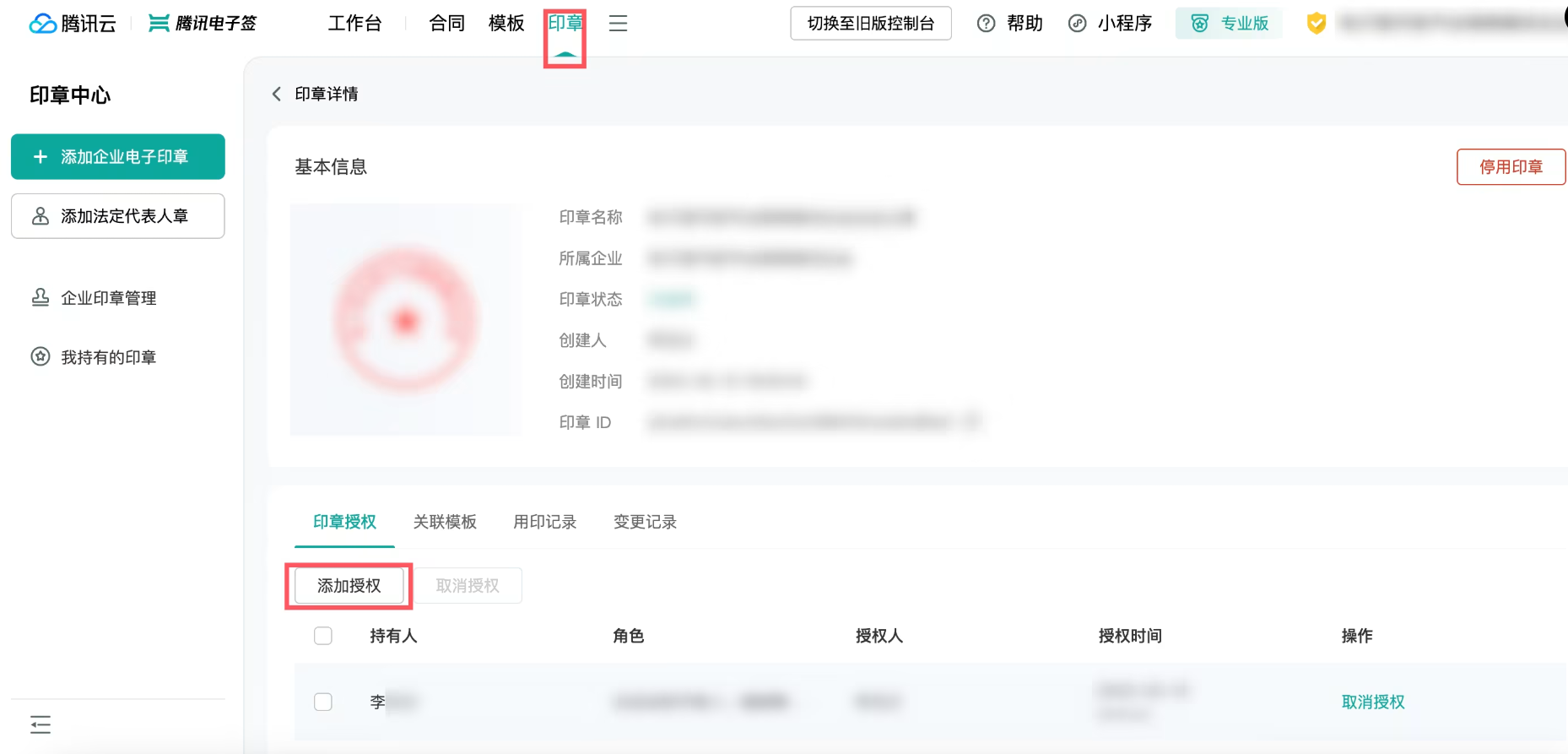Open the 合同 menu
1568x754 pixels.
point(447,24)
